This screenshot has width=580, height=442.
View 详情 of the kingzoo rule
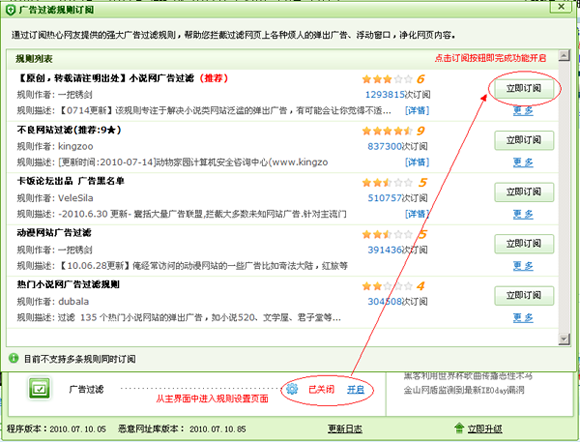[x=417, y=162]
